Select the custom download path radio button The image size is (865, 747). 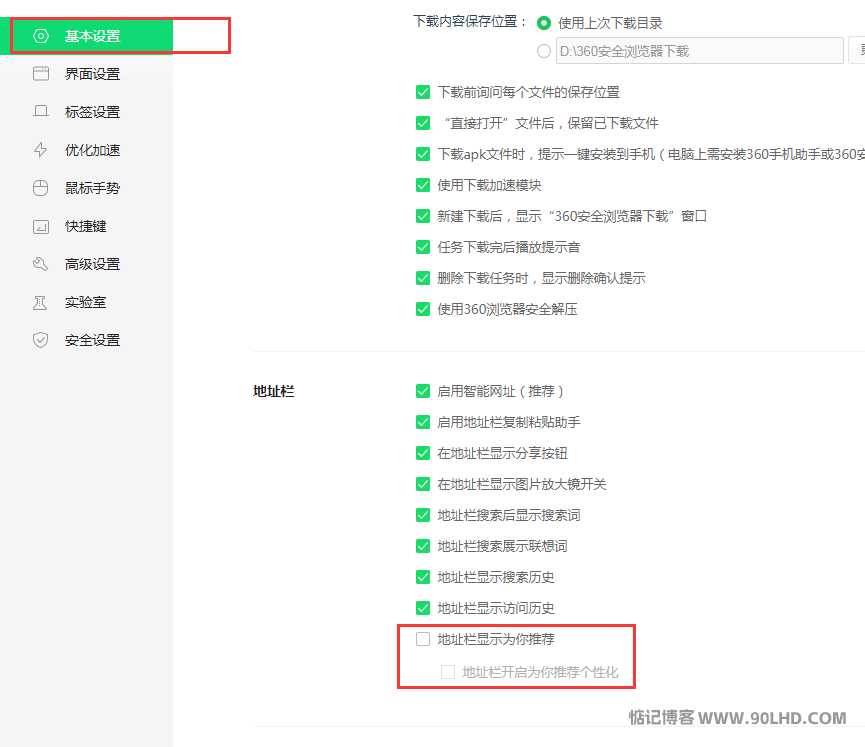[544, 51]
